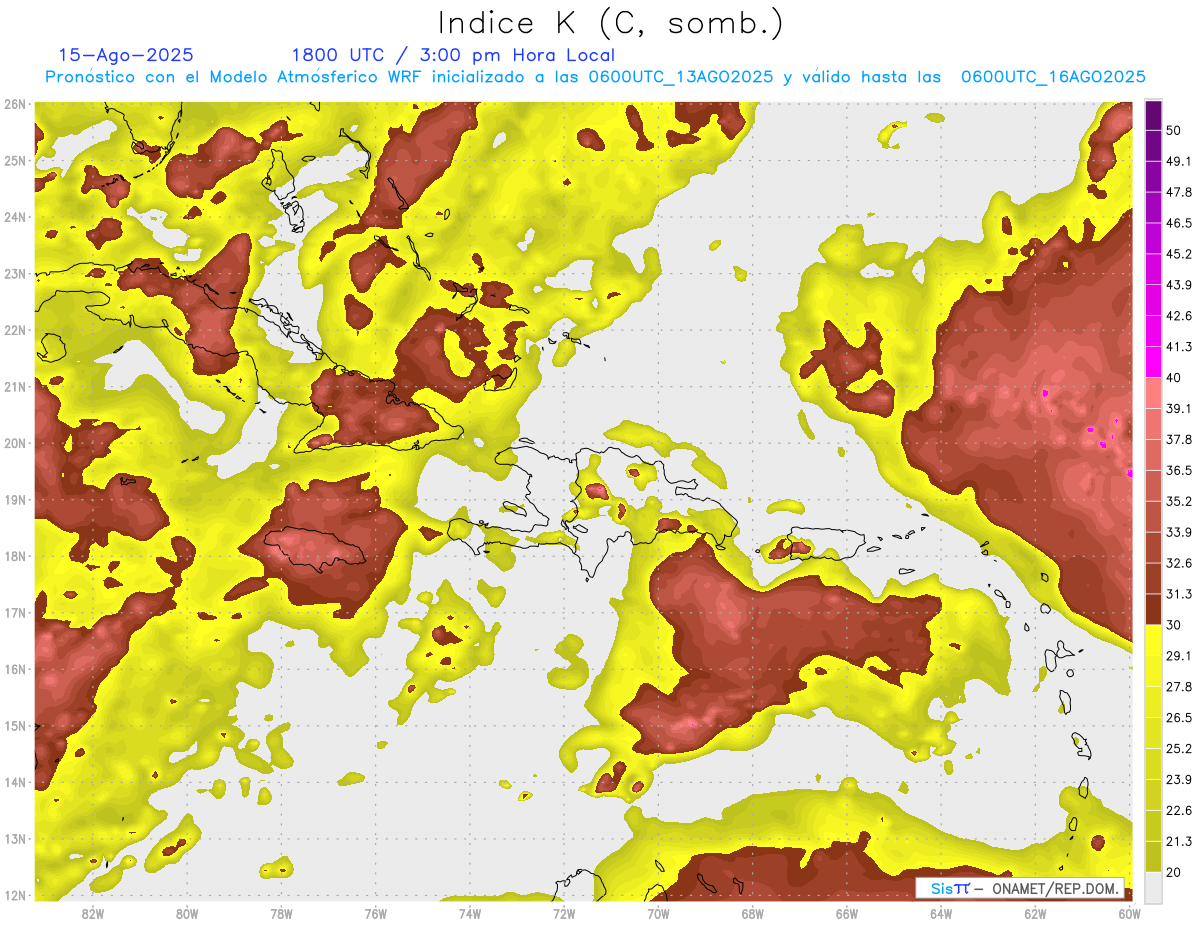Click the "16N" latitude label

pos(14,669)
